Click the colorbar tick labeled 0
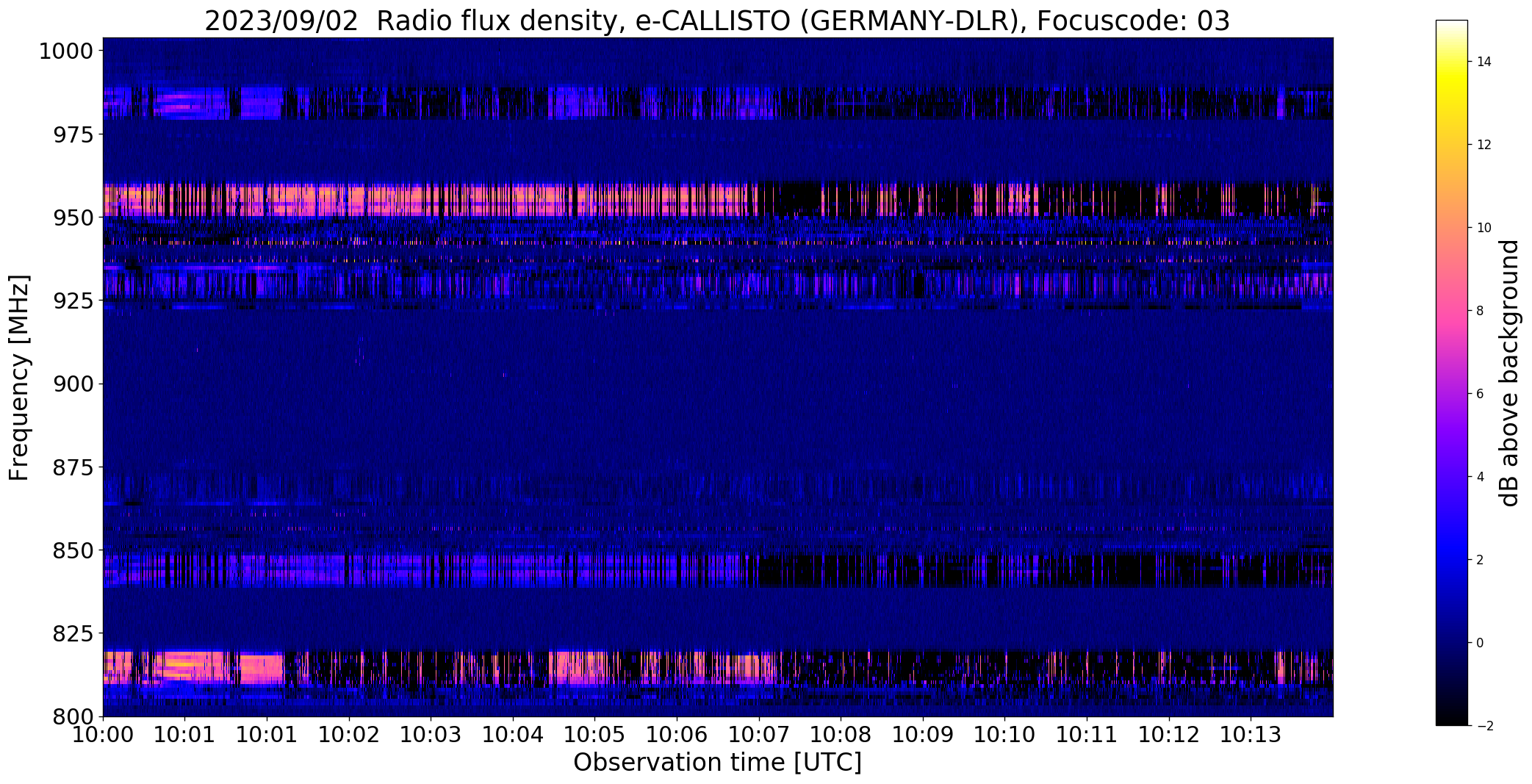This screenshot has height=784, width=1532. [1481, 643]
